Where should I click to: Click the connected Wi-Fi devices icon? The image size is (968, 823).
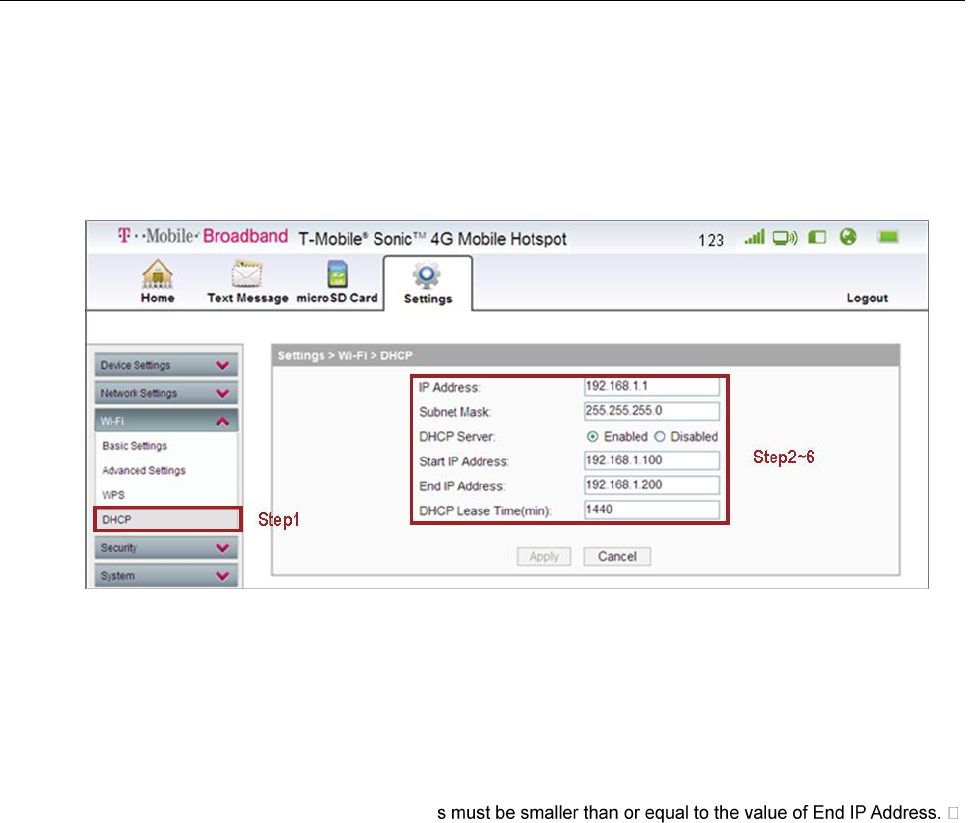[785, 238]
